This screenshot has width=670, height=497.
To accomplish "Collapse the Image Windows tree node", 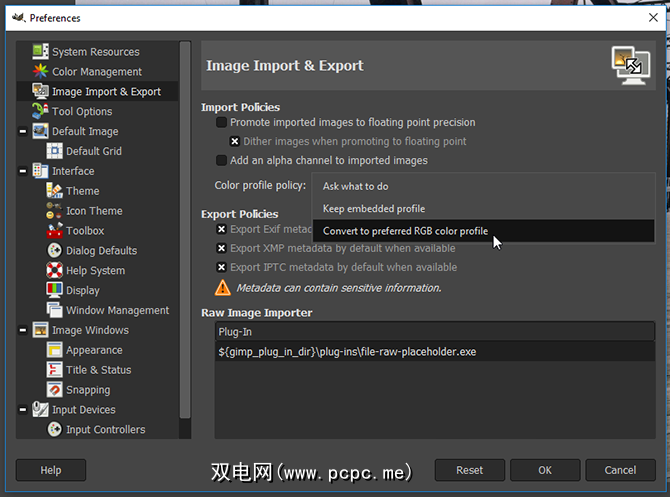I will (23, 330).
